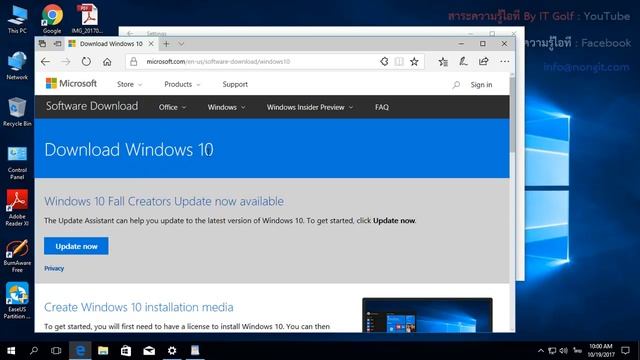Open the Privacy link
Viewport: 640px width, 360px height.
coord(54,268)
